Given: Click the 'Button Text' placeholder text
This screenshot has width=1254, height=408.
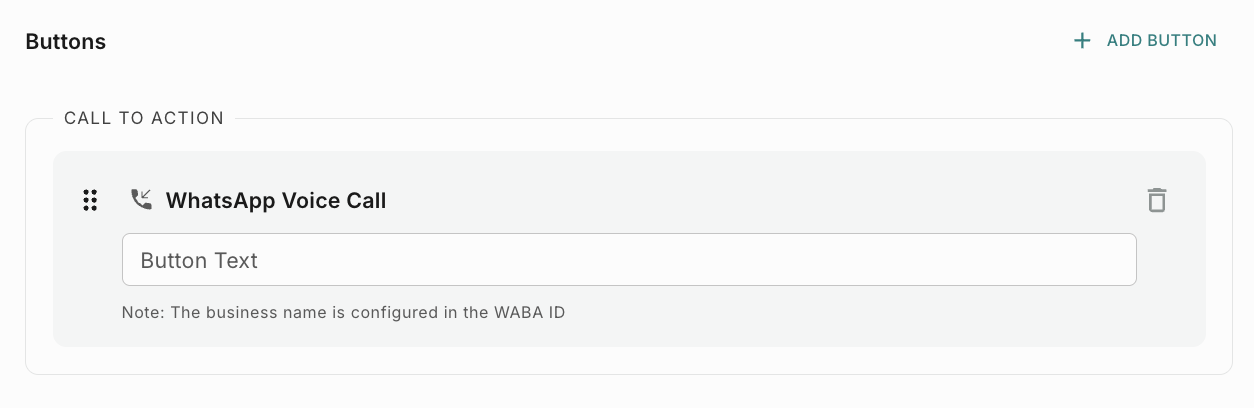Looking at the screenshot, I should point(199,261).
